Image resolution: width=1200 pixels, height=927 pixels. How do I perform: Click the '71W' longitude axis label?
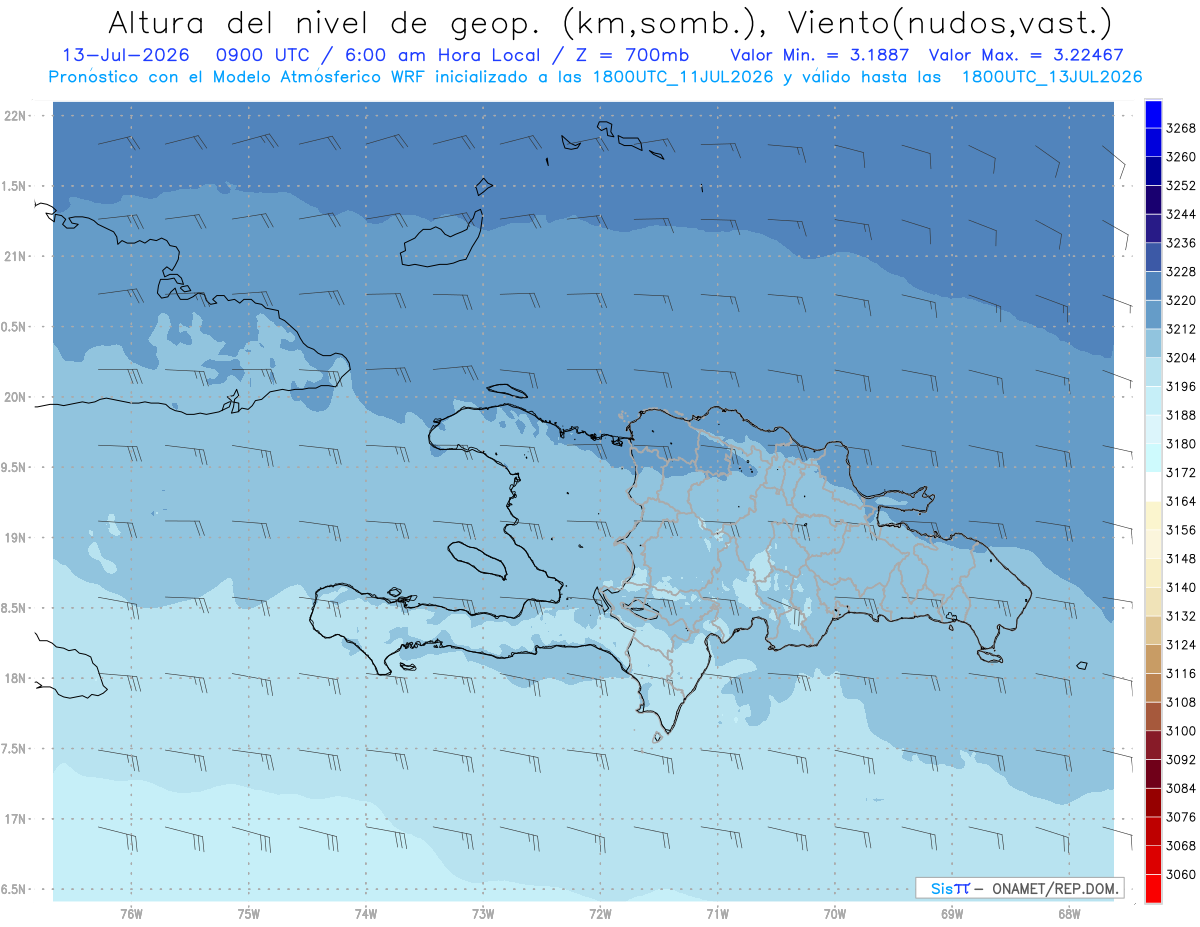point(717,914)
